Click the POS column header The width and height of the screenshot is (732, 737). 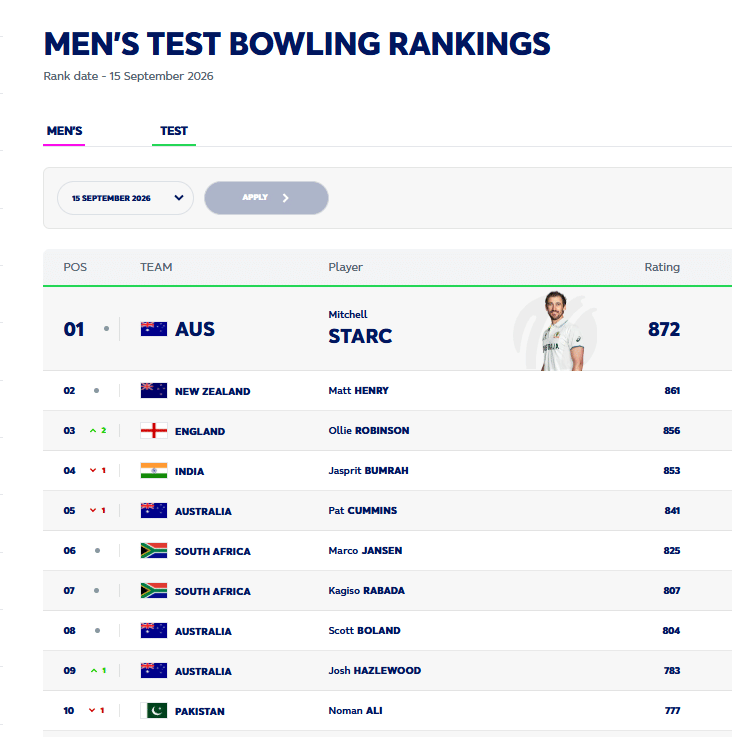75,267
